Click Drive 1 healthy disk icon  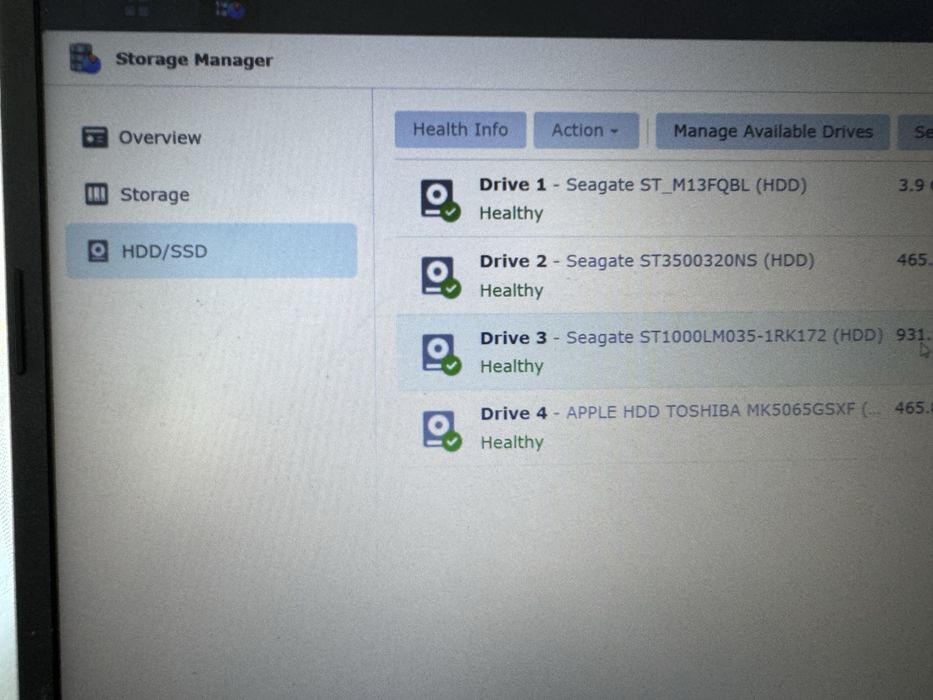[440, 200]
